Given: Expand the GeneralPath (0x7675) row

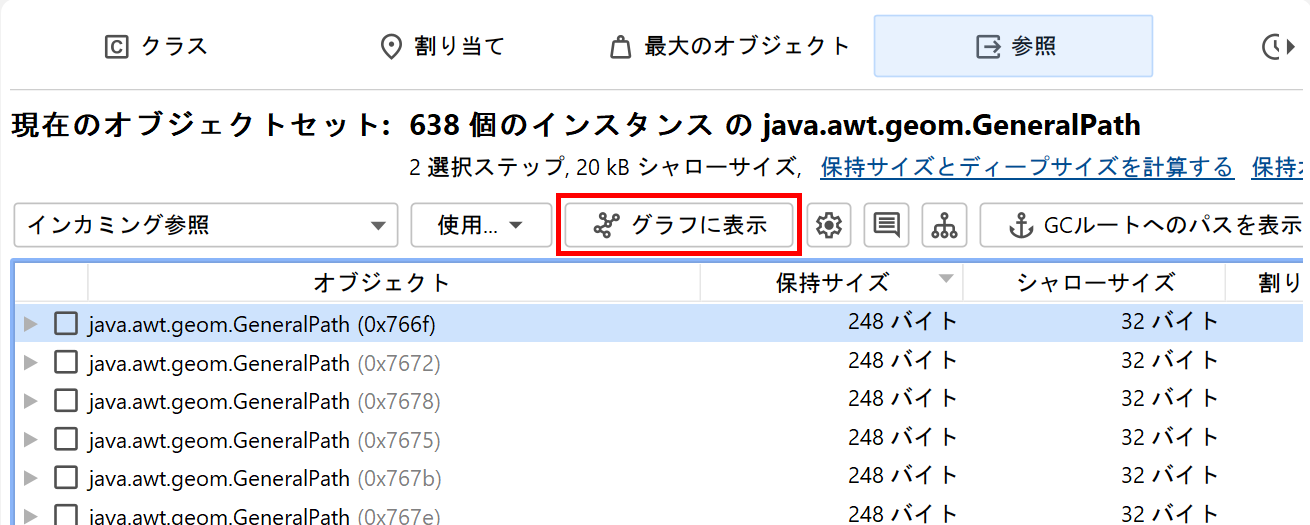Looking at the screenshot, I should (x=30, y=439).
